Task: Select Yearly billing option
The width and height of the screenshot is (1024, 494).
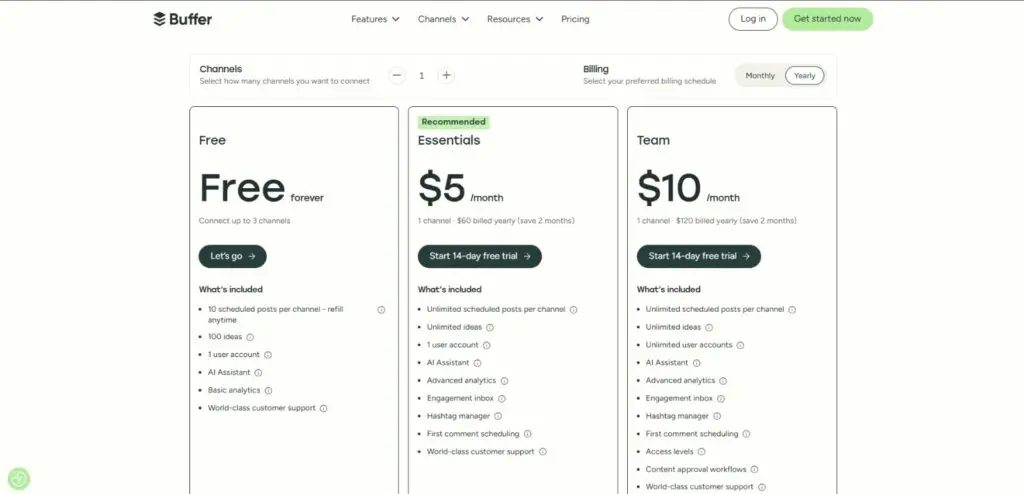Action: point(805,76)
